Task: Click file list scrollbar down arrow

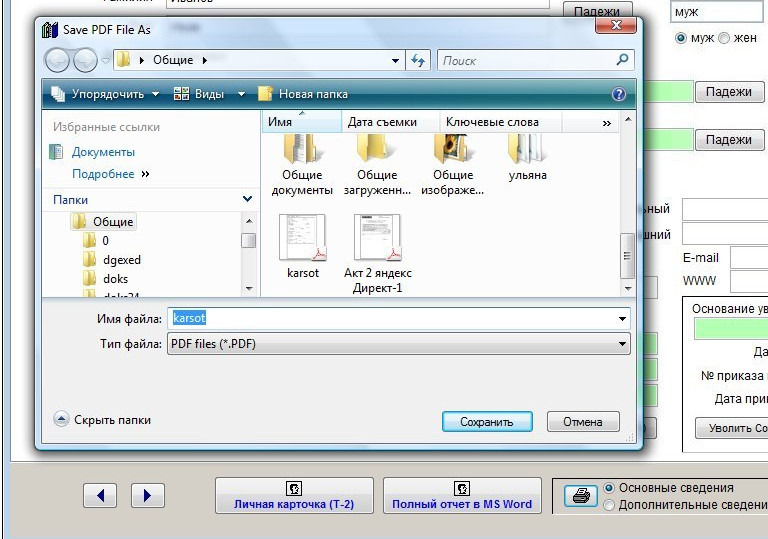Action: tap(627, 289)
